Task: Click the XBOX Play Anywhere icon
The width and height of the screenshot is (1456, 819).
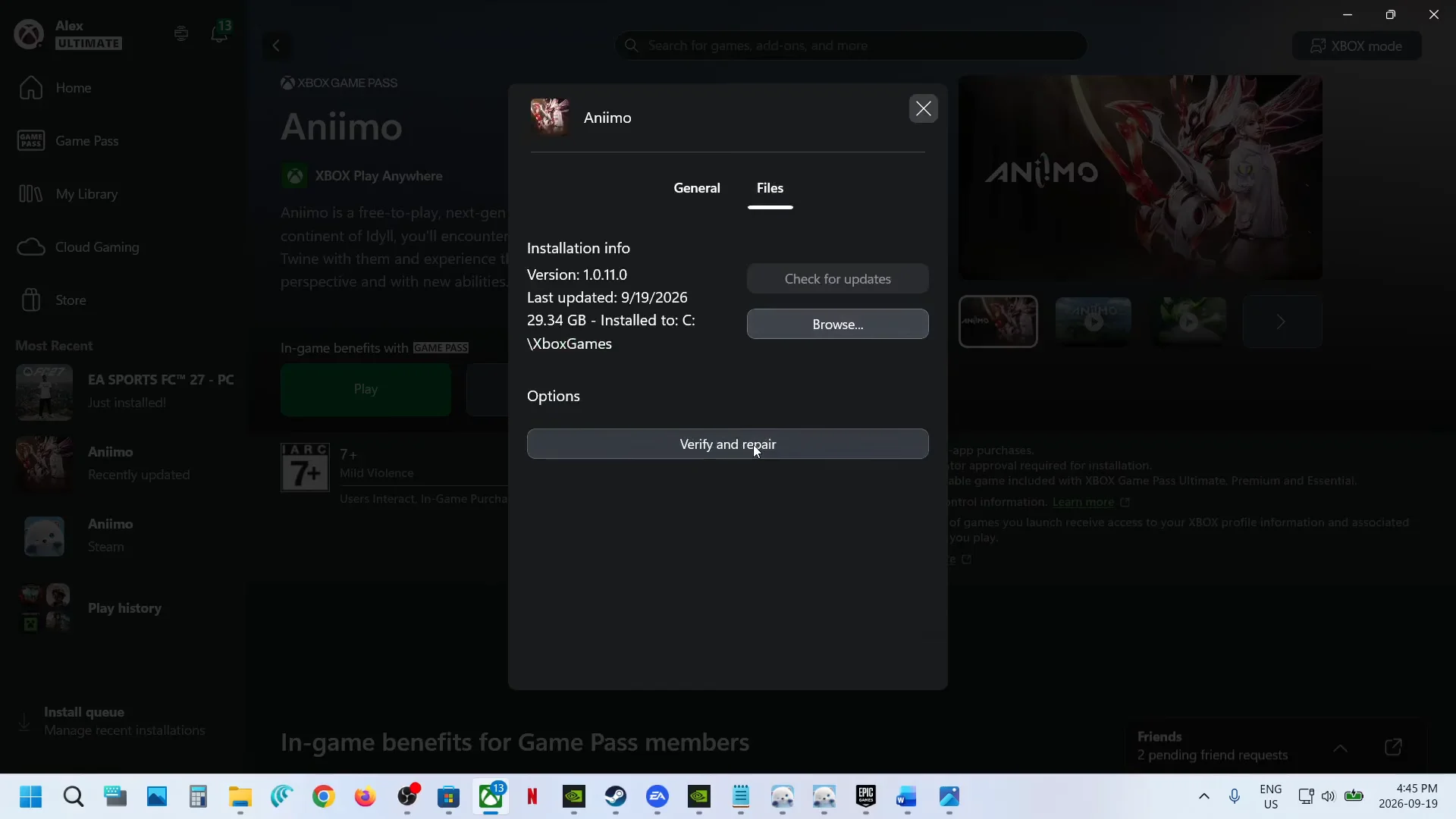Action: [x=294, y=176]
